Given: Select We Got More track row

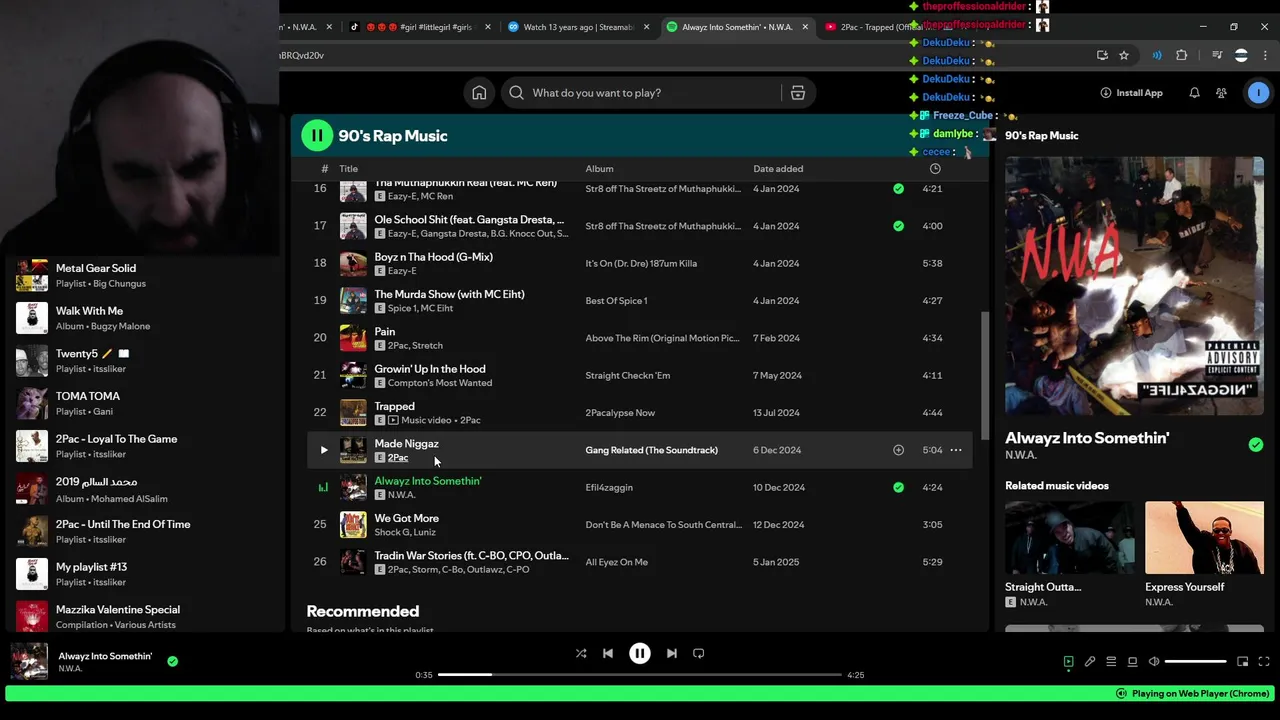Looking at the screenshot, I should point(640,525).
